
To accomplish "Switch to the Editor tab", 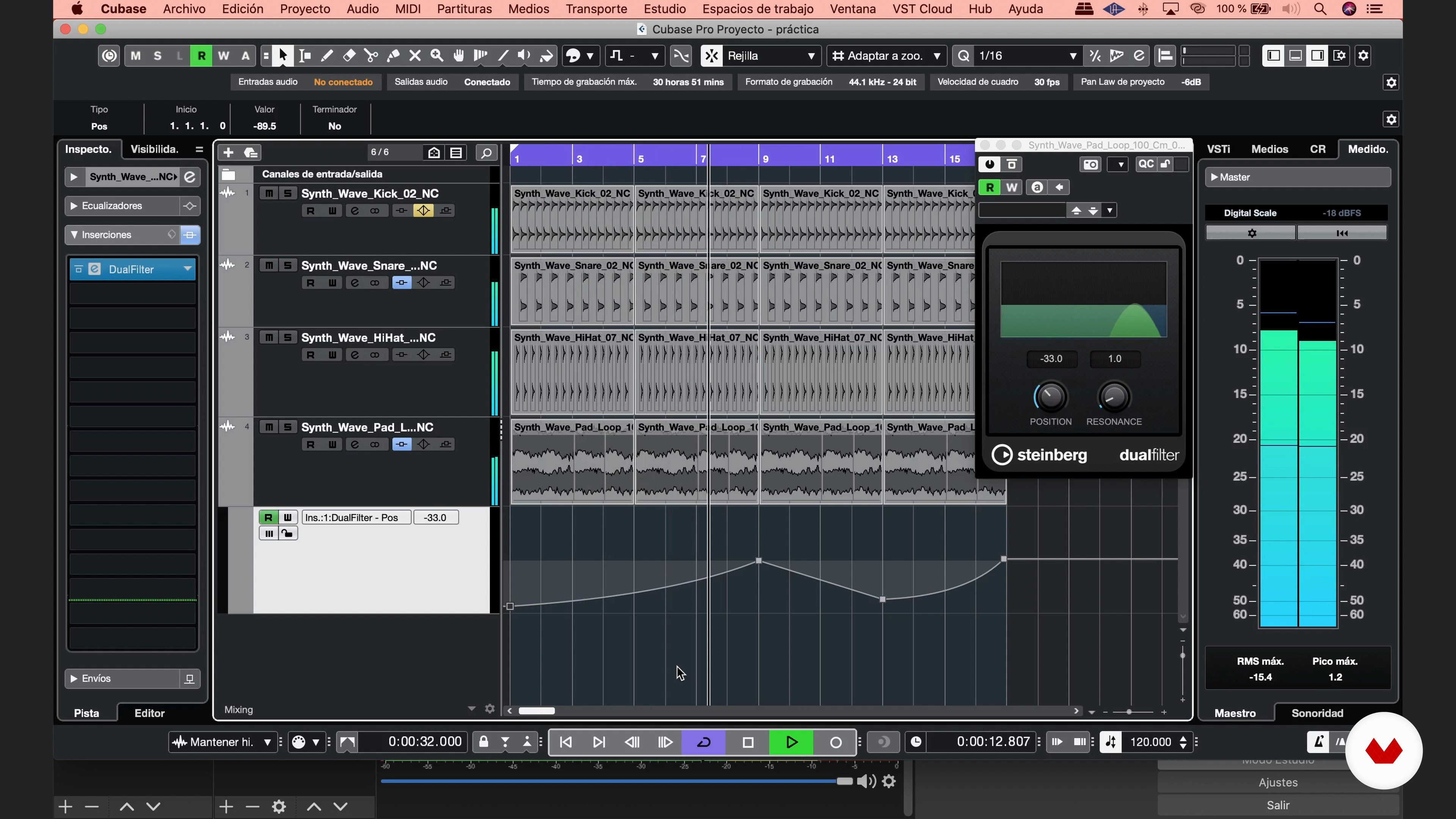I will pyautogui.click(x=149, y=713).
